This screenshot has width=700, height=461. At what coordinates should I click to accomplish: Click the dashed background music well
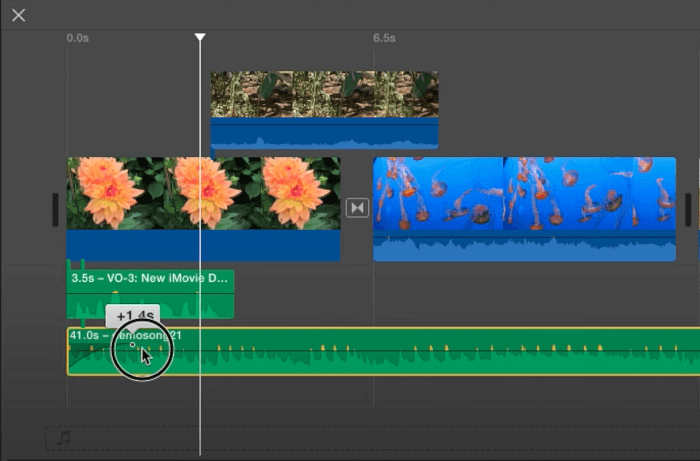400,438
